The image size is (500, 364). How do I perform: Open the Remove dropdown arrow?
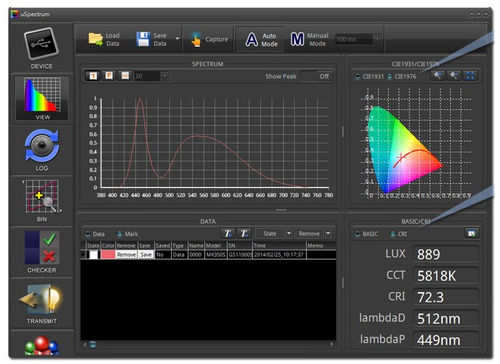point(329,234)
